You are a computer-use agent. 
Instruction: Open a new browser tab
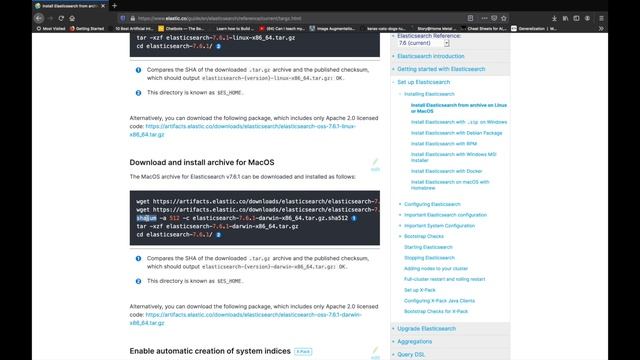(x=114, y=6)
